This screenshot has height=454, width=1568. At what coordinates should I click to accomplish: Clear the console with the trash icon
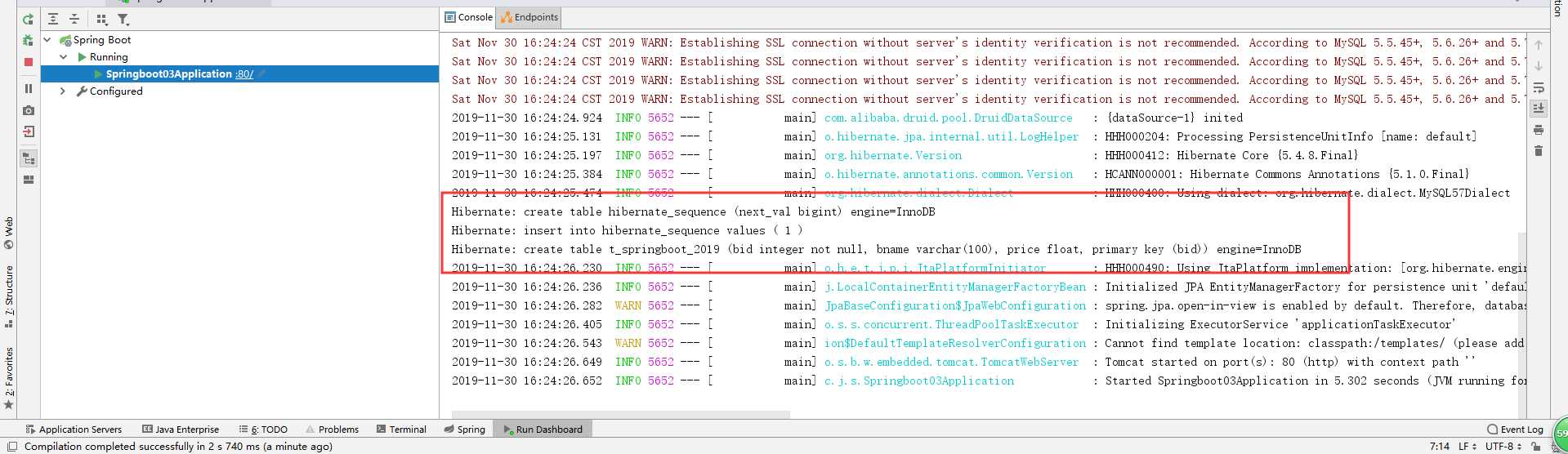(1539, 151)
